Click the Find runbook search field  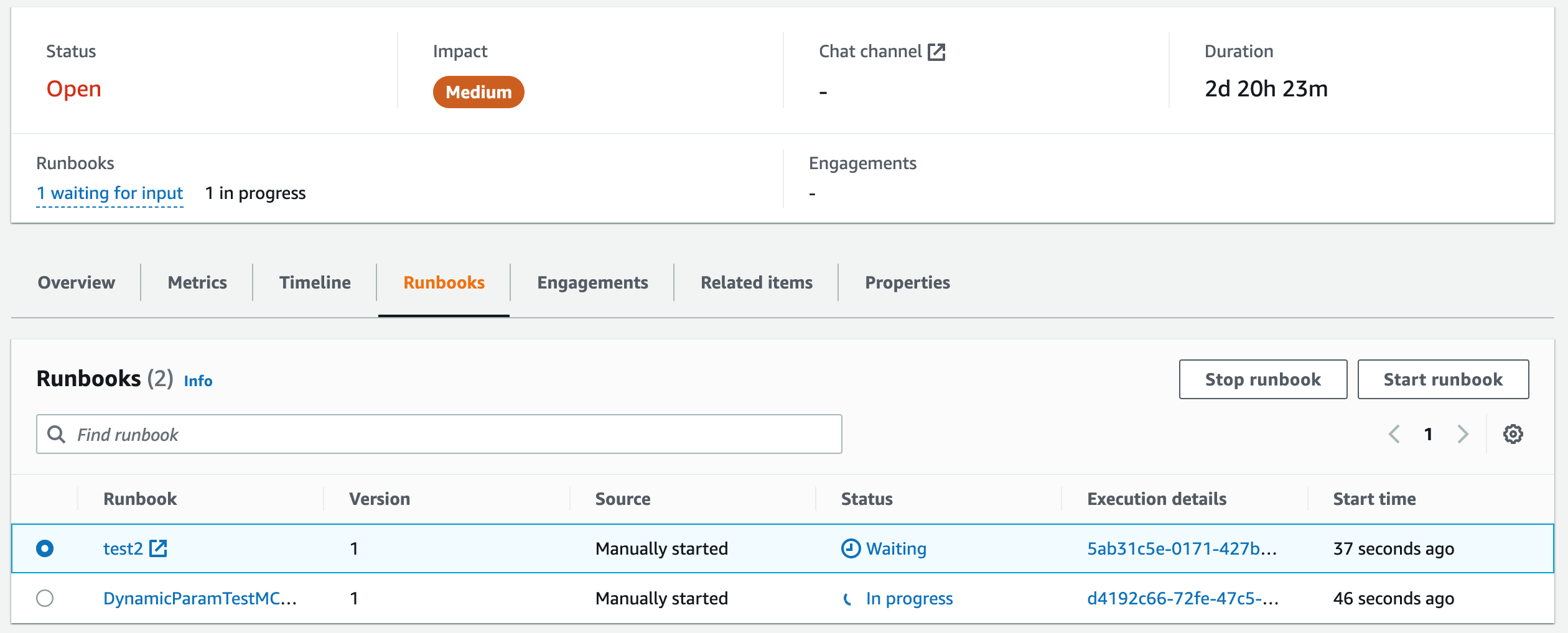click(x=448, y=434)
